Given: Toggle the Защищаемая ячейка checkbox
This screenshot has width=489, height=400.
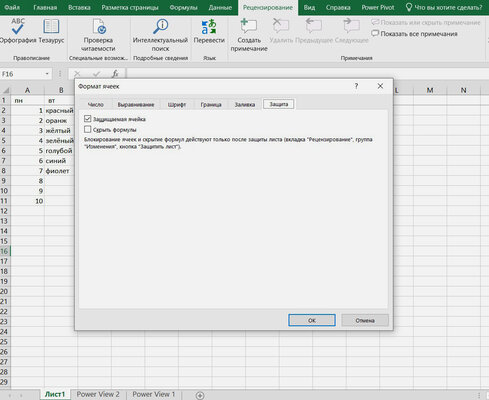Looking at the screenshot, I should click(88, 119).
